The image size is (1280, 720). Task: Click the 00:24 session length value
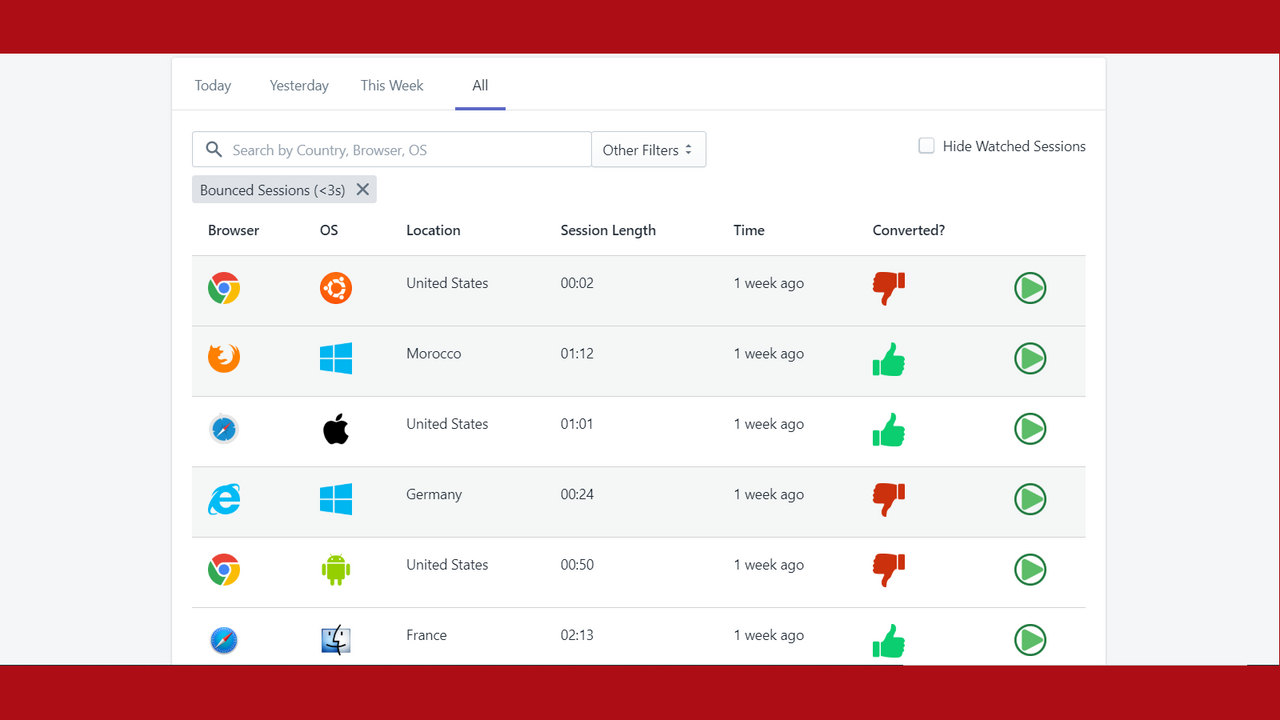coord(577,495)
